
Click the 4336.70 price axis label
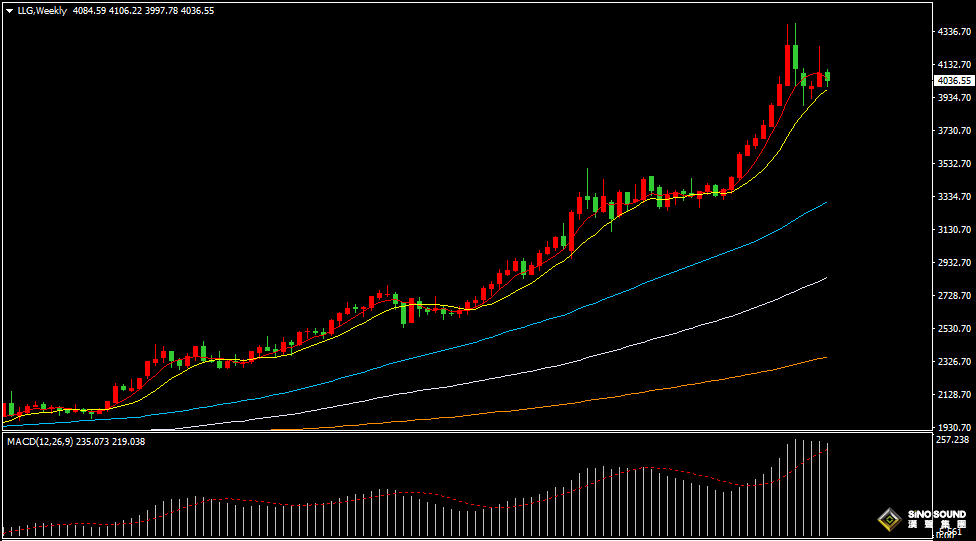(x=951, y=32)
